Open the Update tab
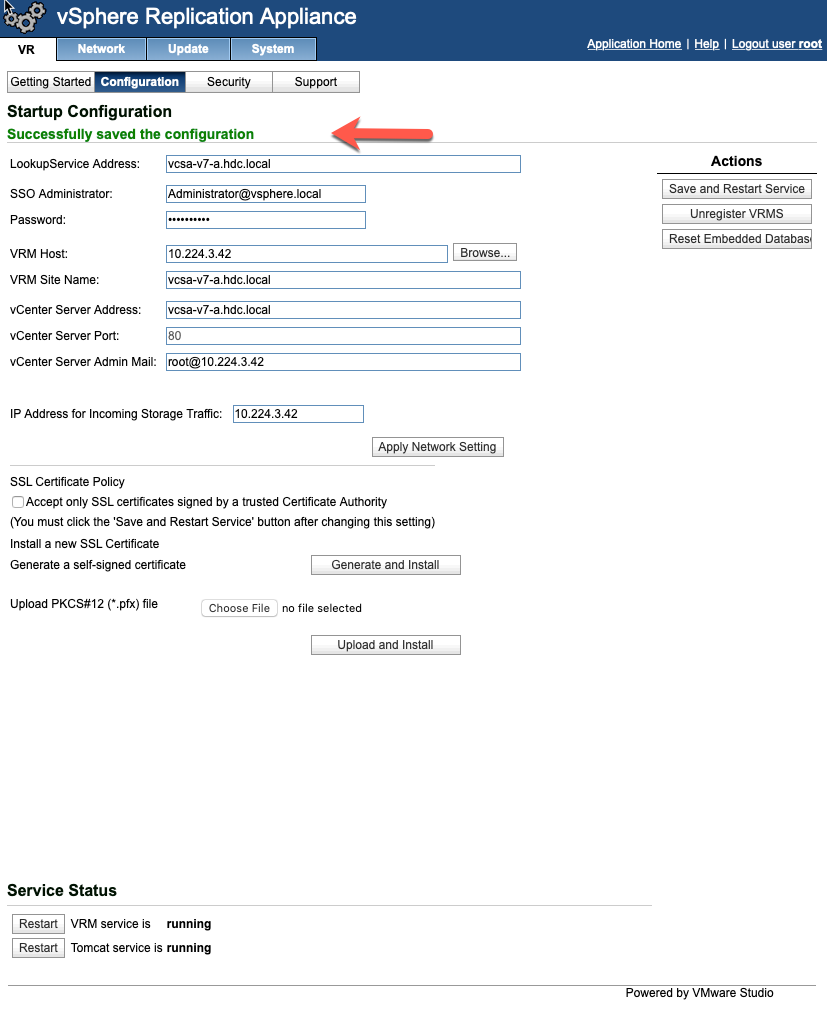 (x=188, y=49)
